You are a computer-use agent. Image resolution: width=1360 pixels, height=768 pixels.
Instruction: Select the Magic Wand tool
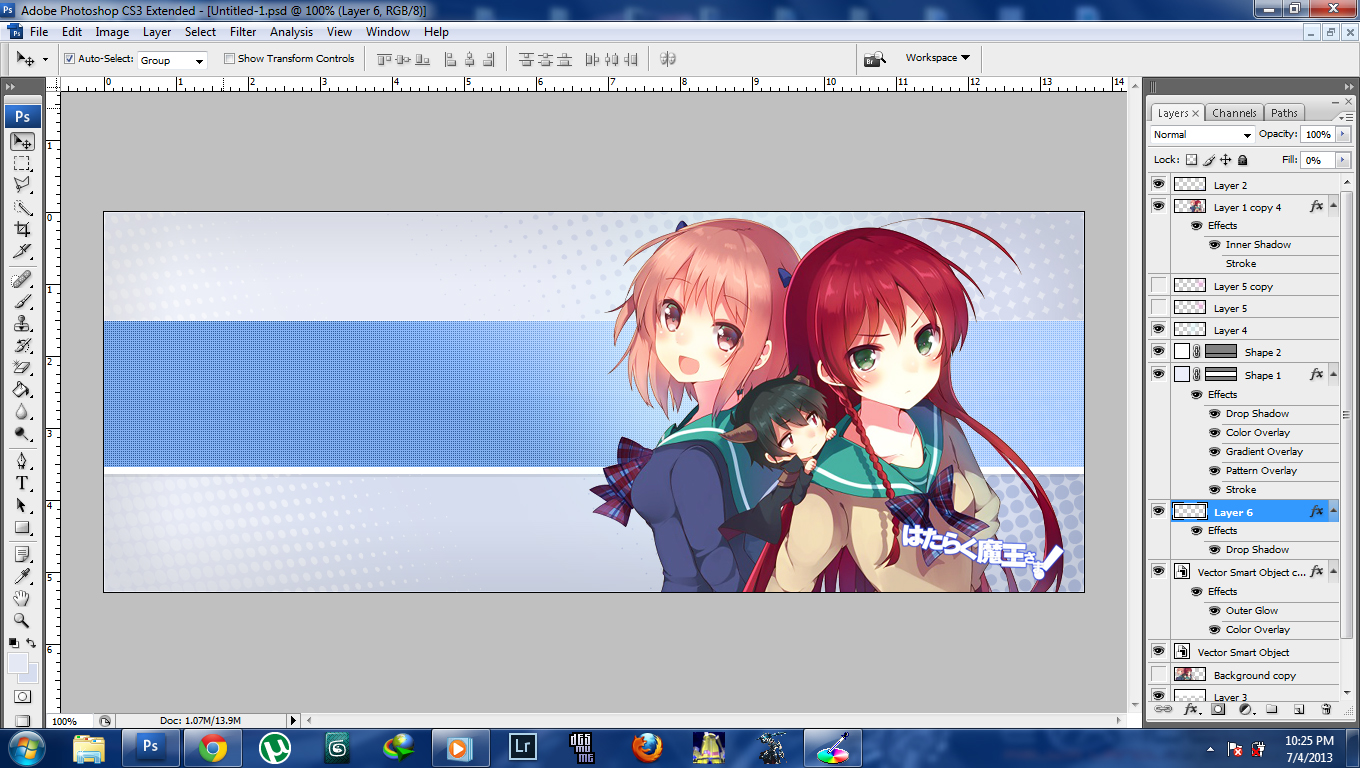pyautogui.click(x=22, y=208)
